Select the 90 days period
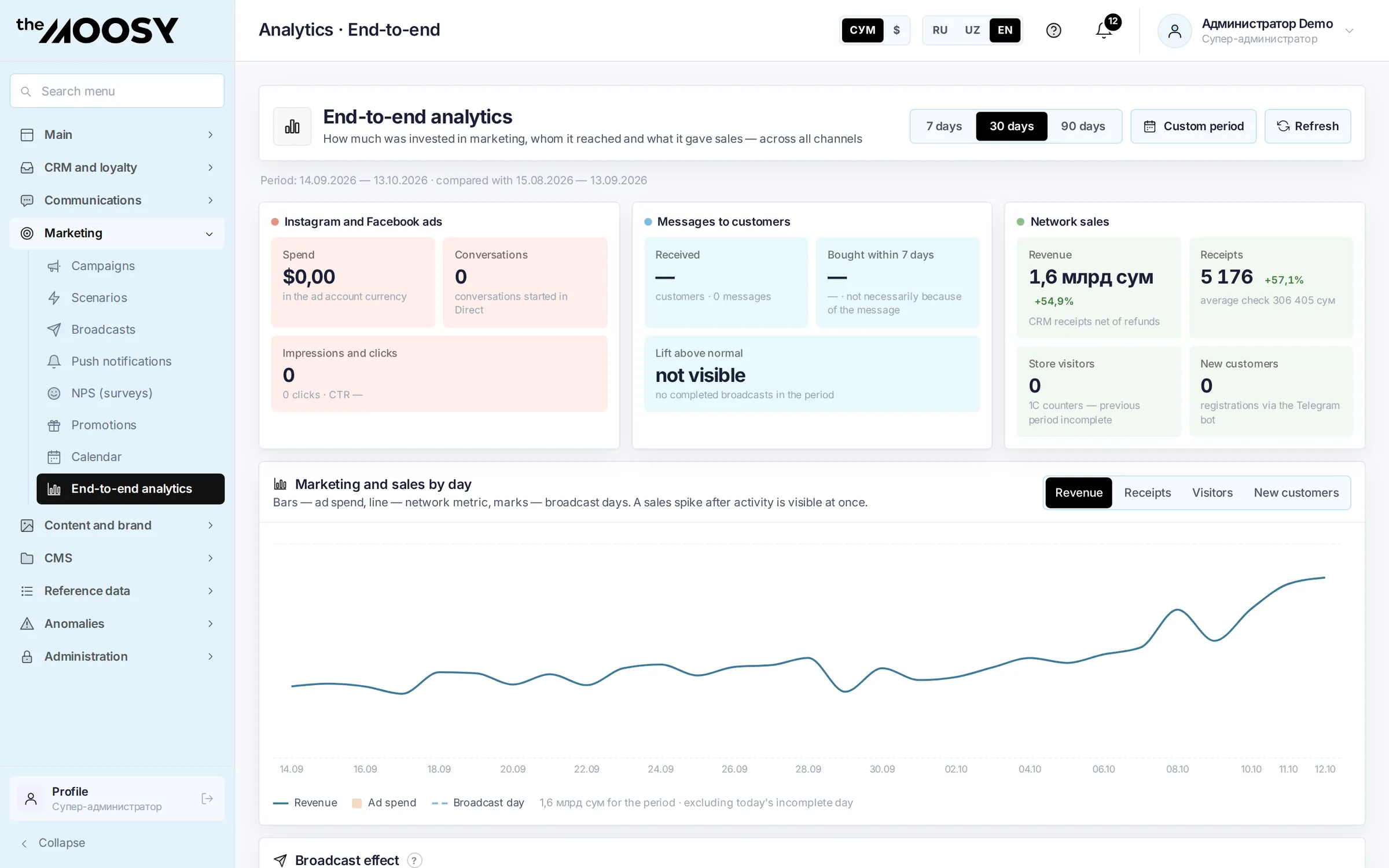The height and width of the screenshot is (868, 1389). click(1083, 126)
